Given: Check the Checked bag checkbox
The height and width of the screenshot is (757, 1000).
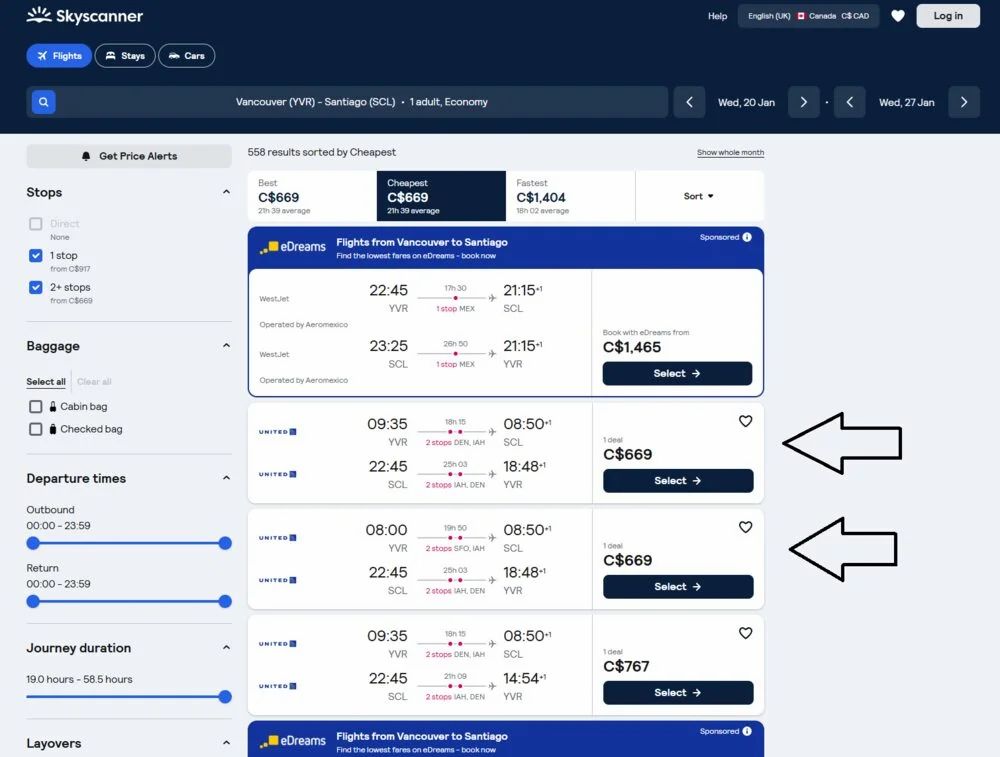Looking at the screenshot, I should click(x=36, y=429).
